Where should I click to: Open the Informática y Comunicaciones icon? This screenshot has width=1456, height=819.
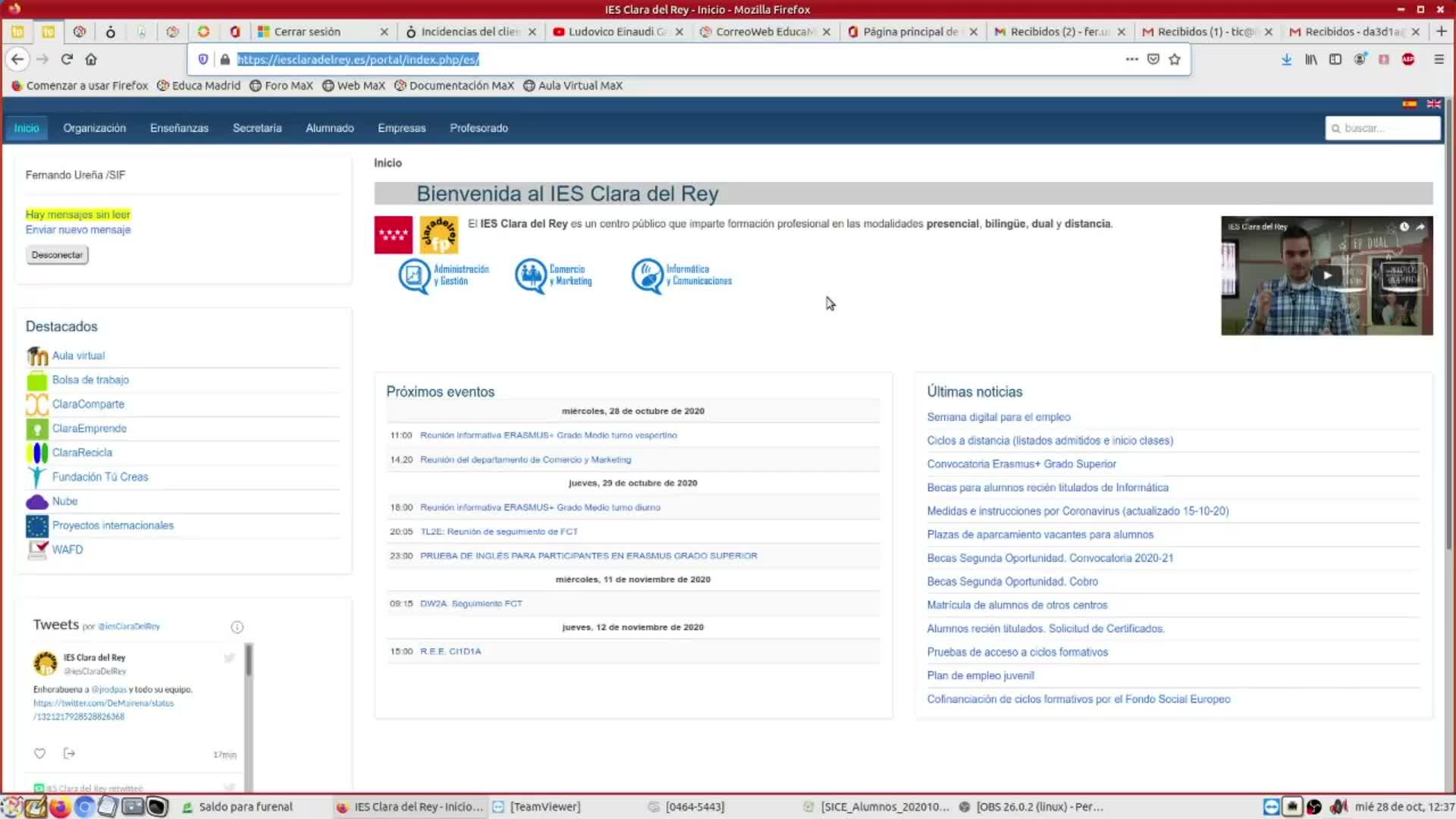(647, 275)
